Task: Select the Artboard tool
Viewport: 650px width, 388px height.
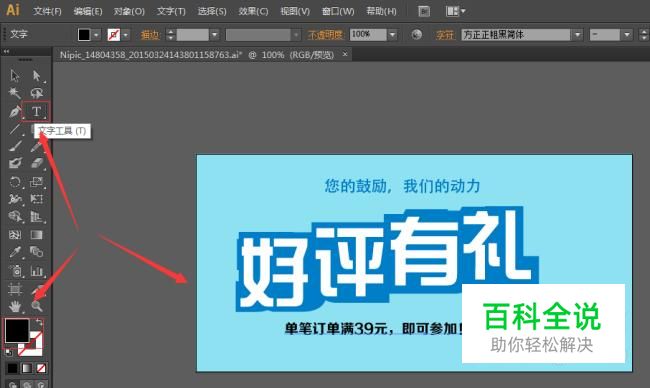Action: tap(15, 289)
